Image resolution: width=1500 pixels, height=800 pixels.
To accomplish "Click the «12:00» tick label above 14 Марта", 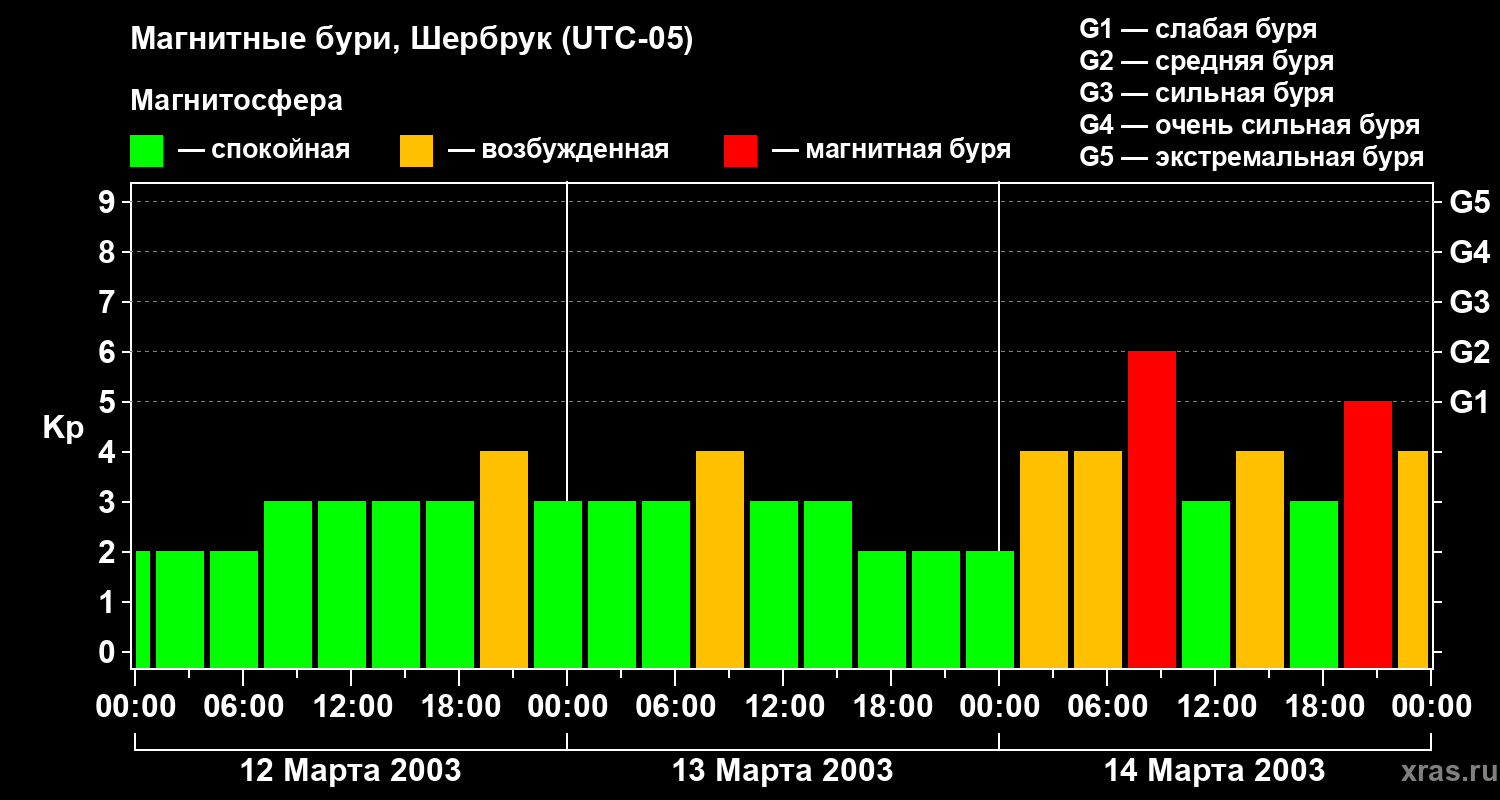I will pyautogui.click(x=1215, y=707).
